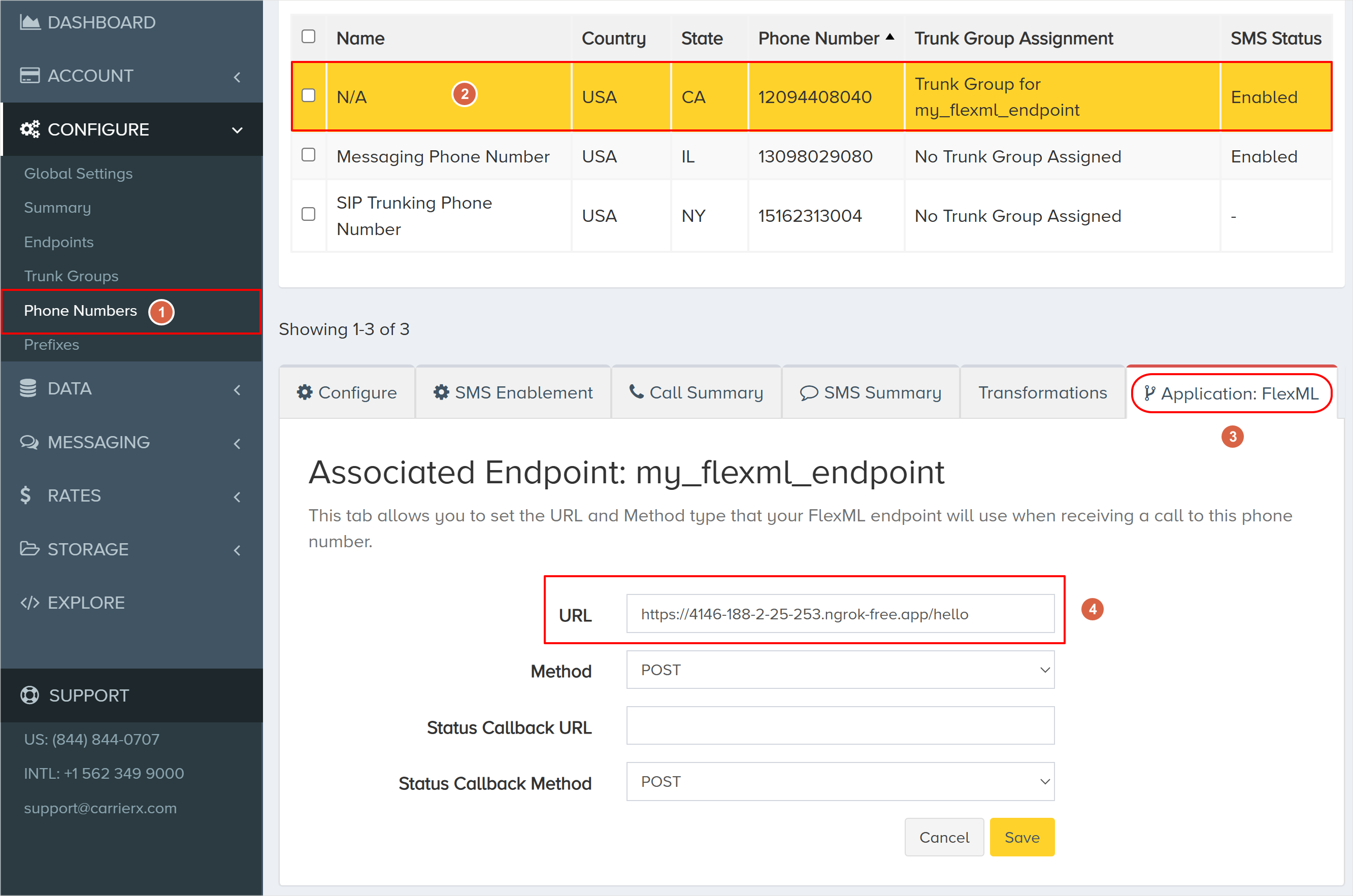This screenshot has height=896, width=1353.
Task: Click the Data database icon
Action: (28, 388)
